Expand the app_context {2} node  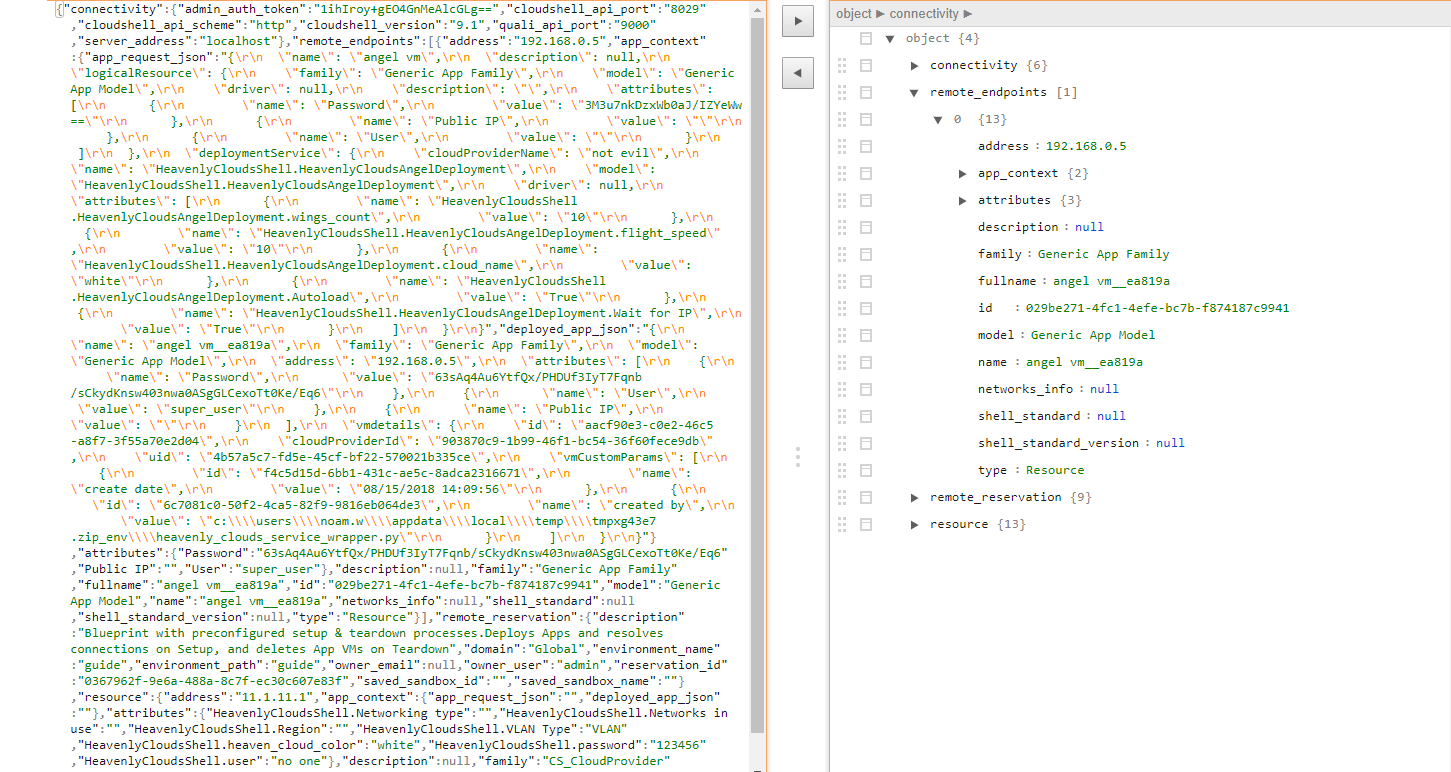[x=963, y=173]
